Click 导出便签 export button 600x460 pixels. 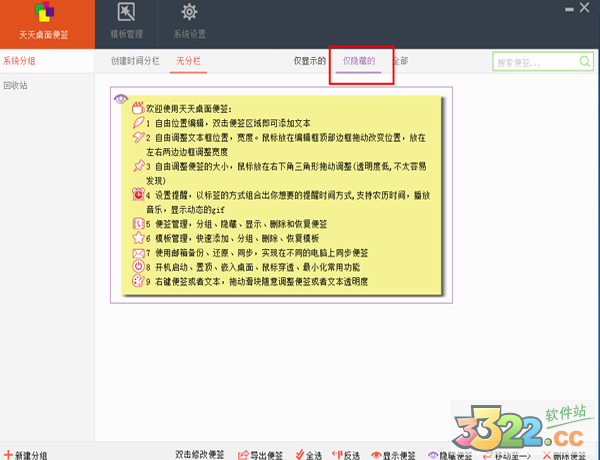(x=260, y=455)
